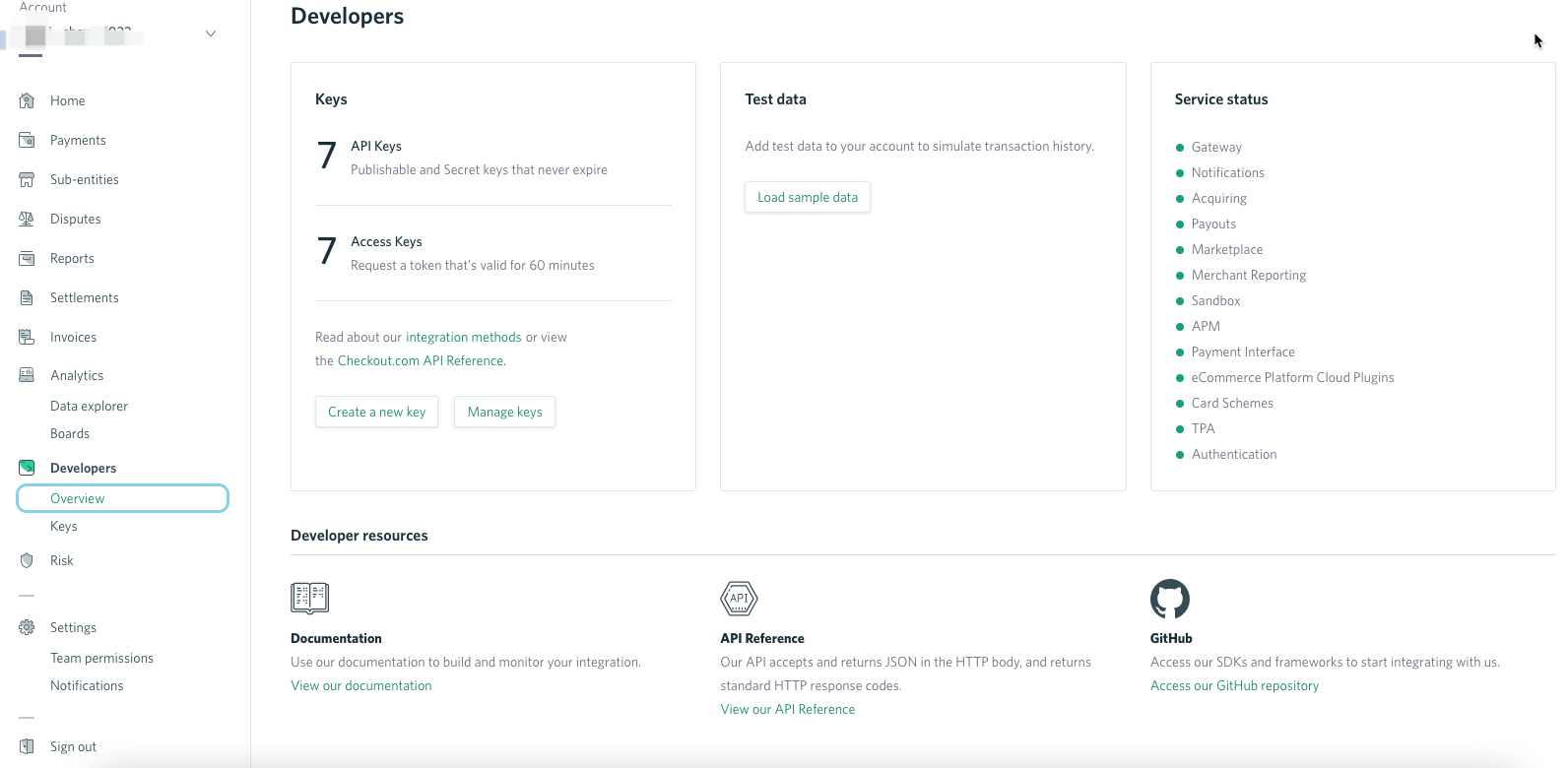The image size is (1568, 768).
Task: Click Sign out
Action: click(73, 746)
